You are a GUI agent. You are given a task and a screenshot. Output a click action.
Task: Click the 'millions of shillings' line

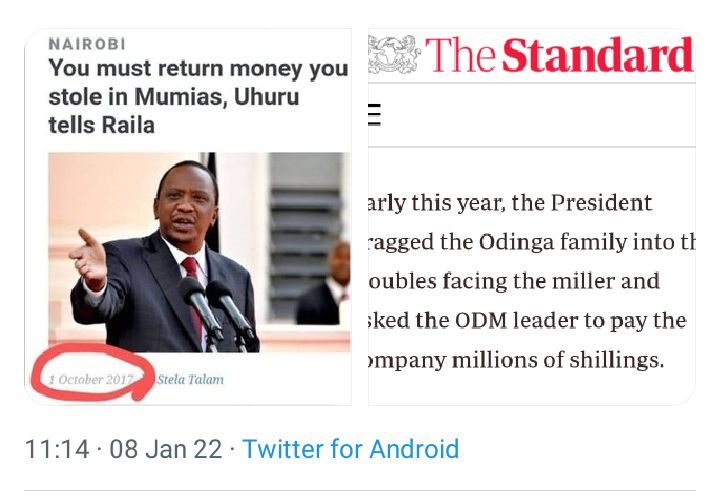(x=516, y=359)
